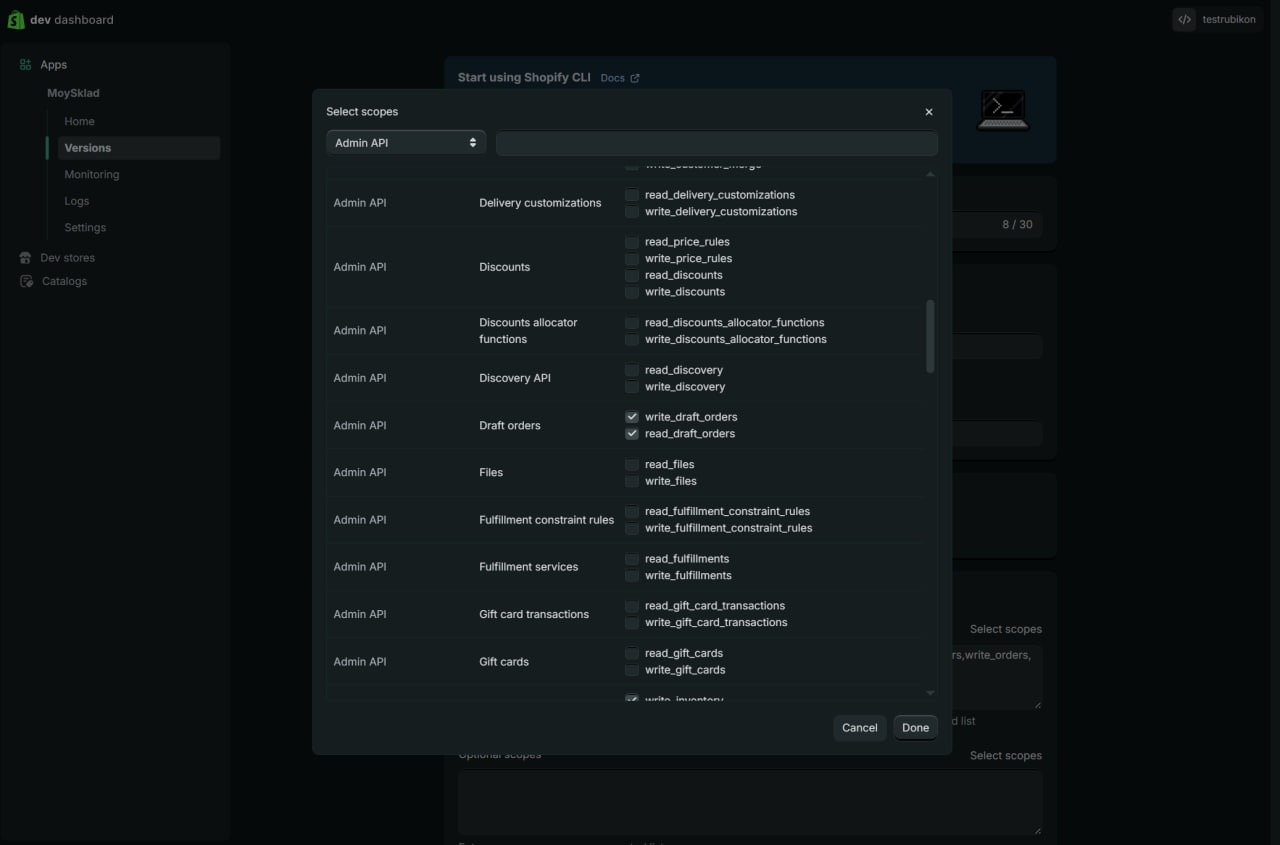Check the write_gift_cards checkbox

coord(632,670)
